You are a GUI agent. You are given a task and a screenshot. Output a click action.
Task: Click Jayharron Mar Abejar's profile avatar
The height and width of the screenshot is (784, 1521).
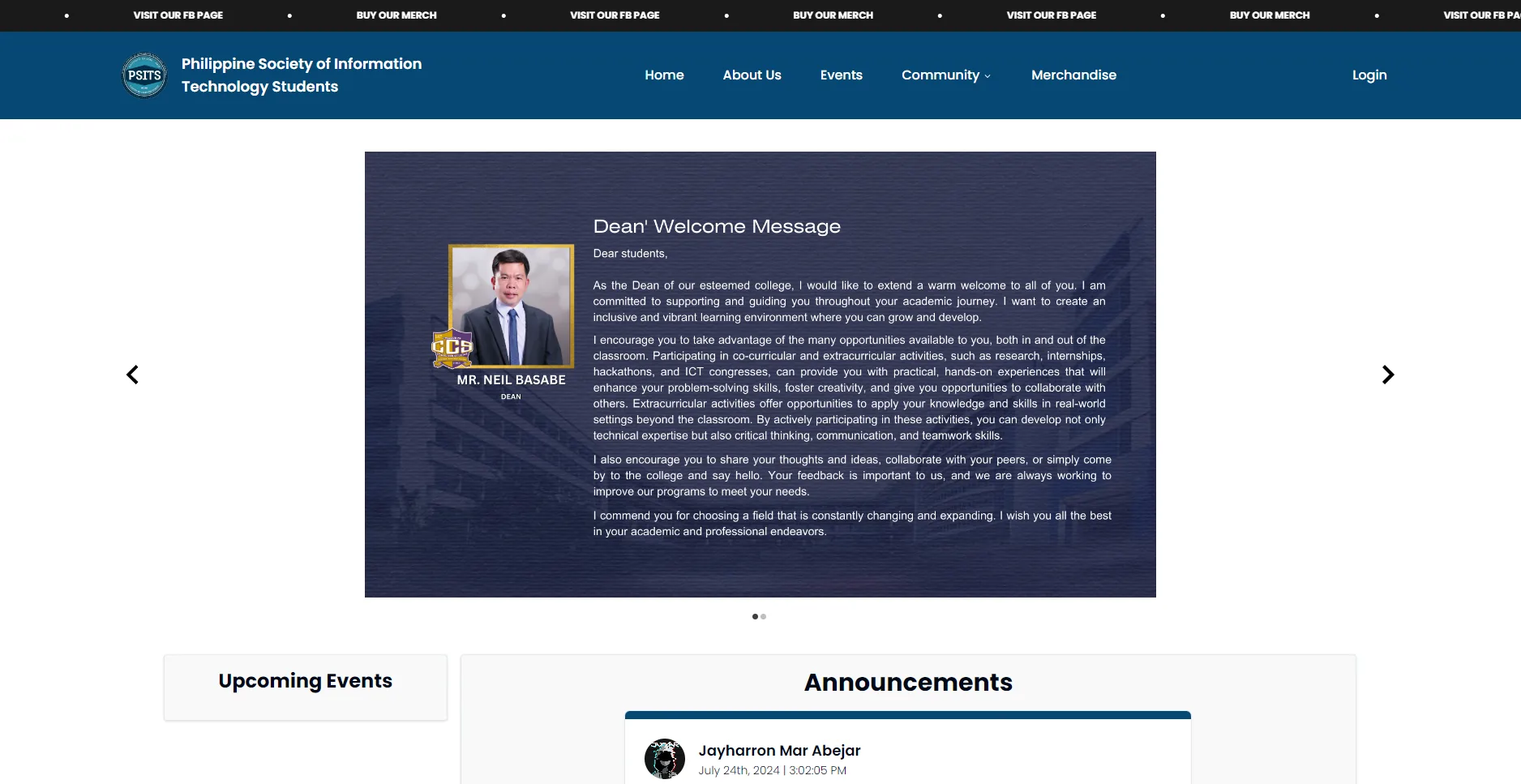click(x=664, y=759)
